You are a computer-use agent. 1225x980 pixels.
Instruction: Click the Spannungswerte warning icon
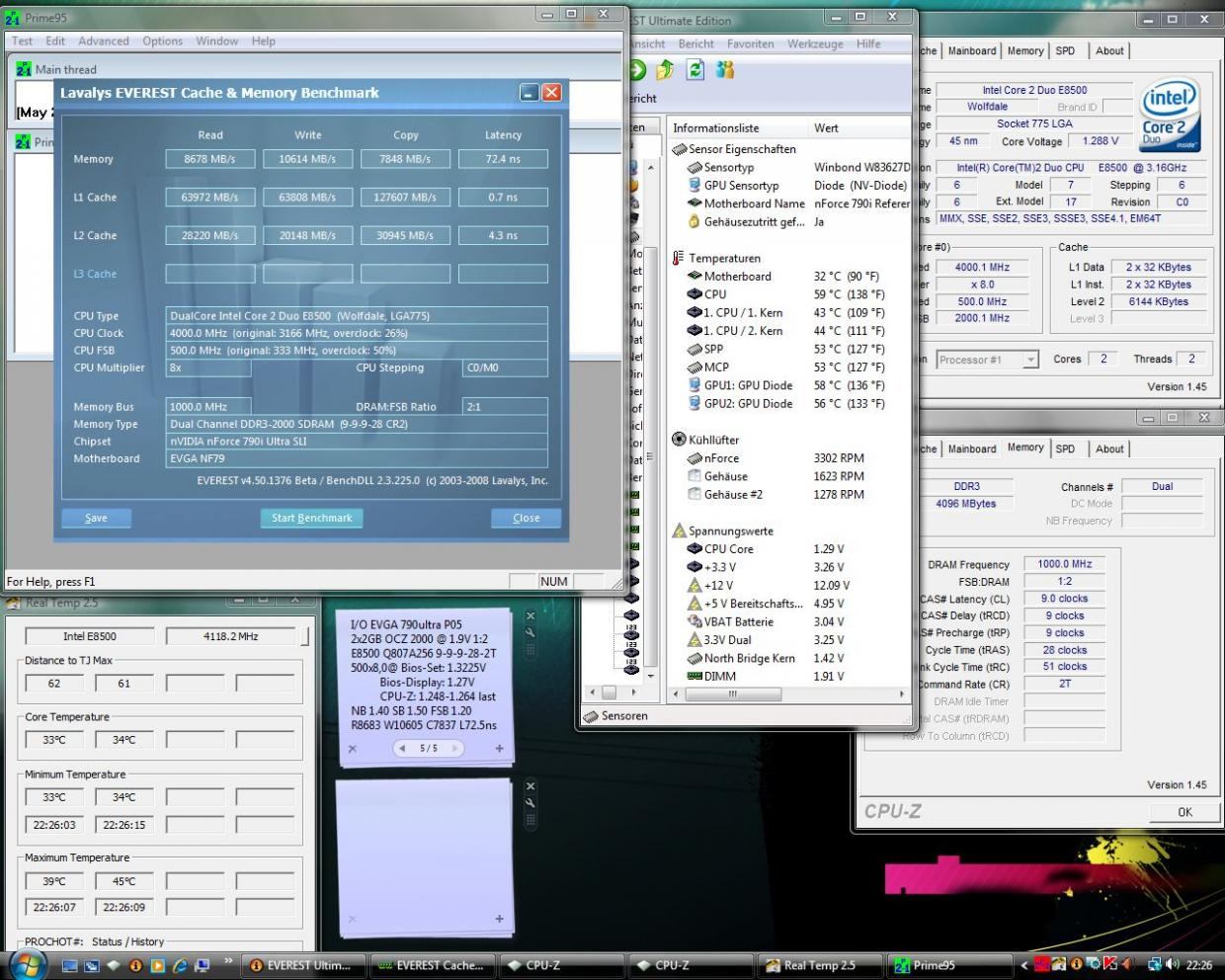(x=679, y=531)
